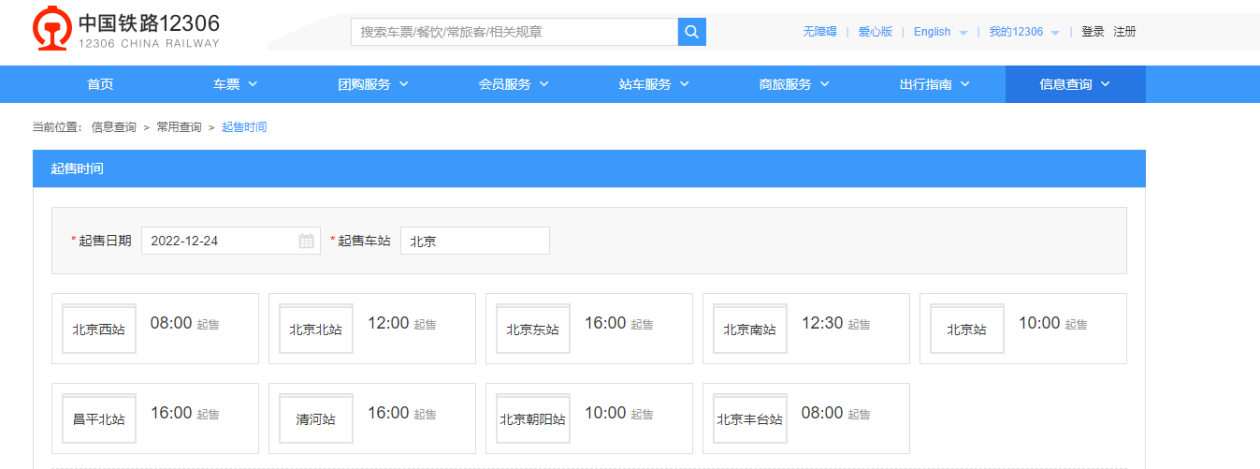1260x469 pixels.
Task: Select the 北京丰台站 station card icon
Action: click(x=749, y=419)
